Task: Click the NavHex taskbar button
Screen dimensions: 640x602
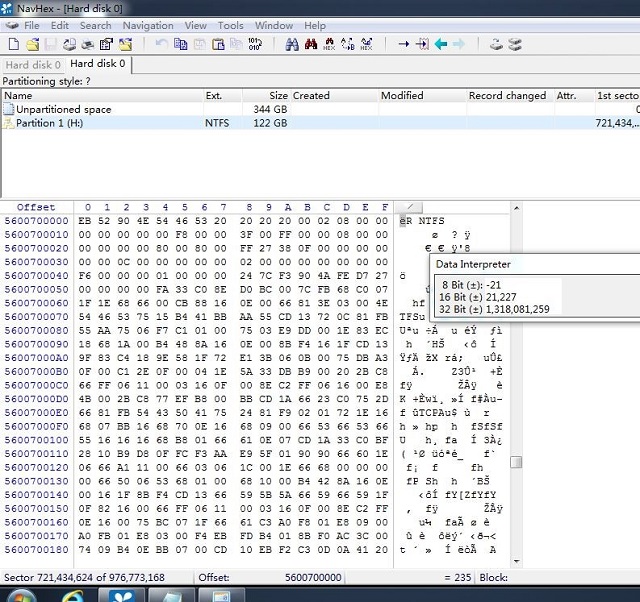Action: tap(121, 596)
